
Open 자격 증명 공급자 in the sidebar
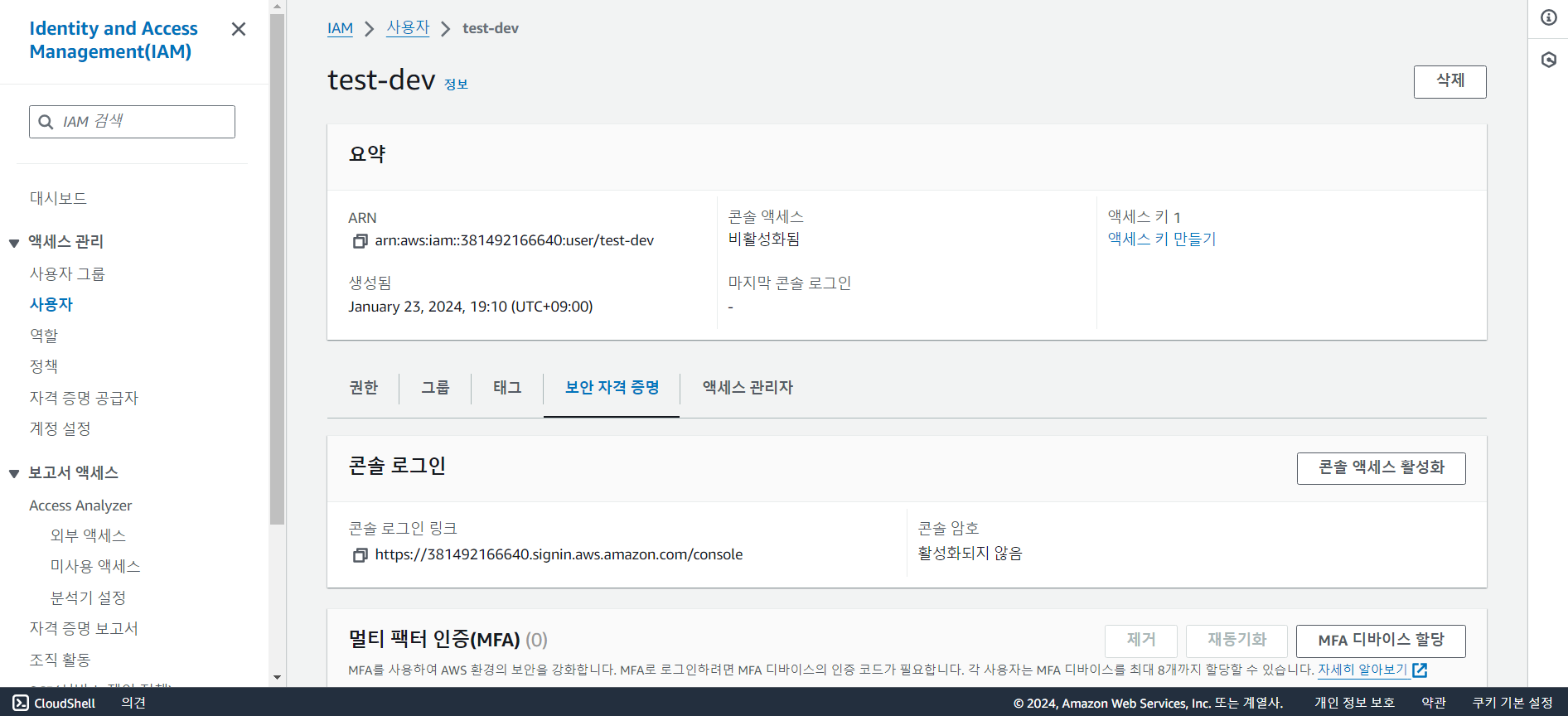(x=84, y=399)
